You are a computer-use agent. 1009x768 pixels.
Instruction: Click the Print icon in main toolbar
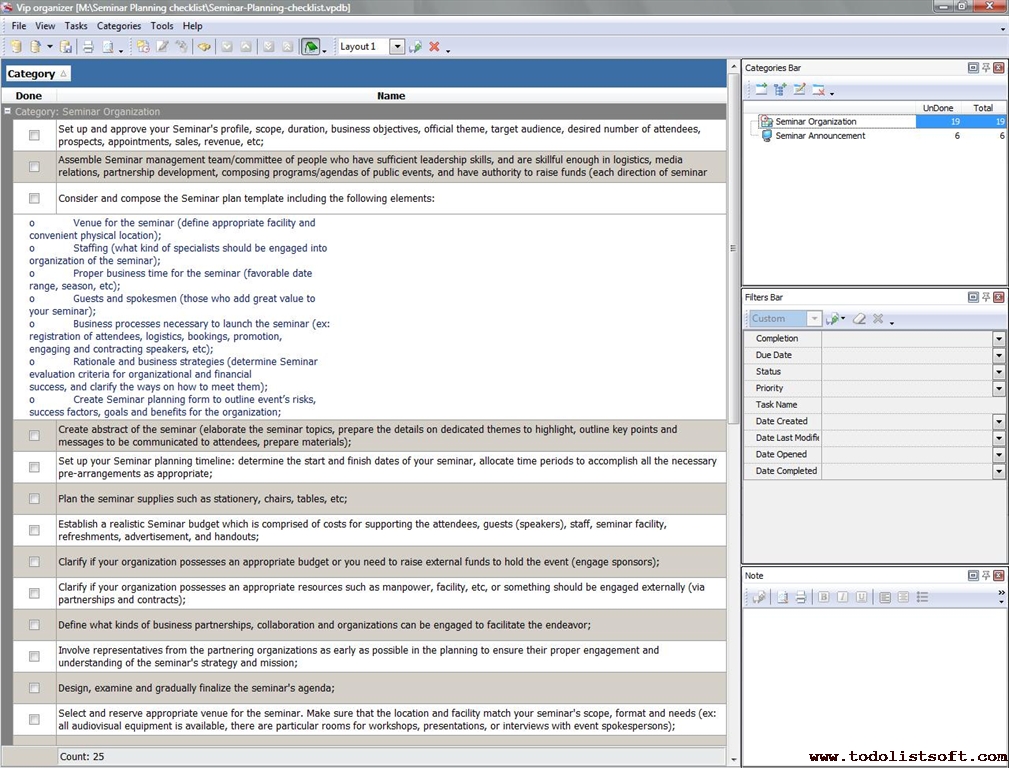[x=88, y=47]
